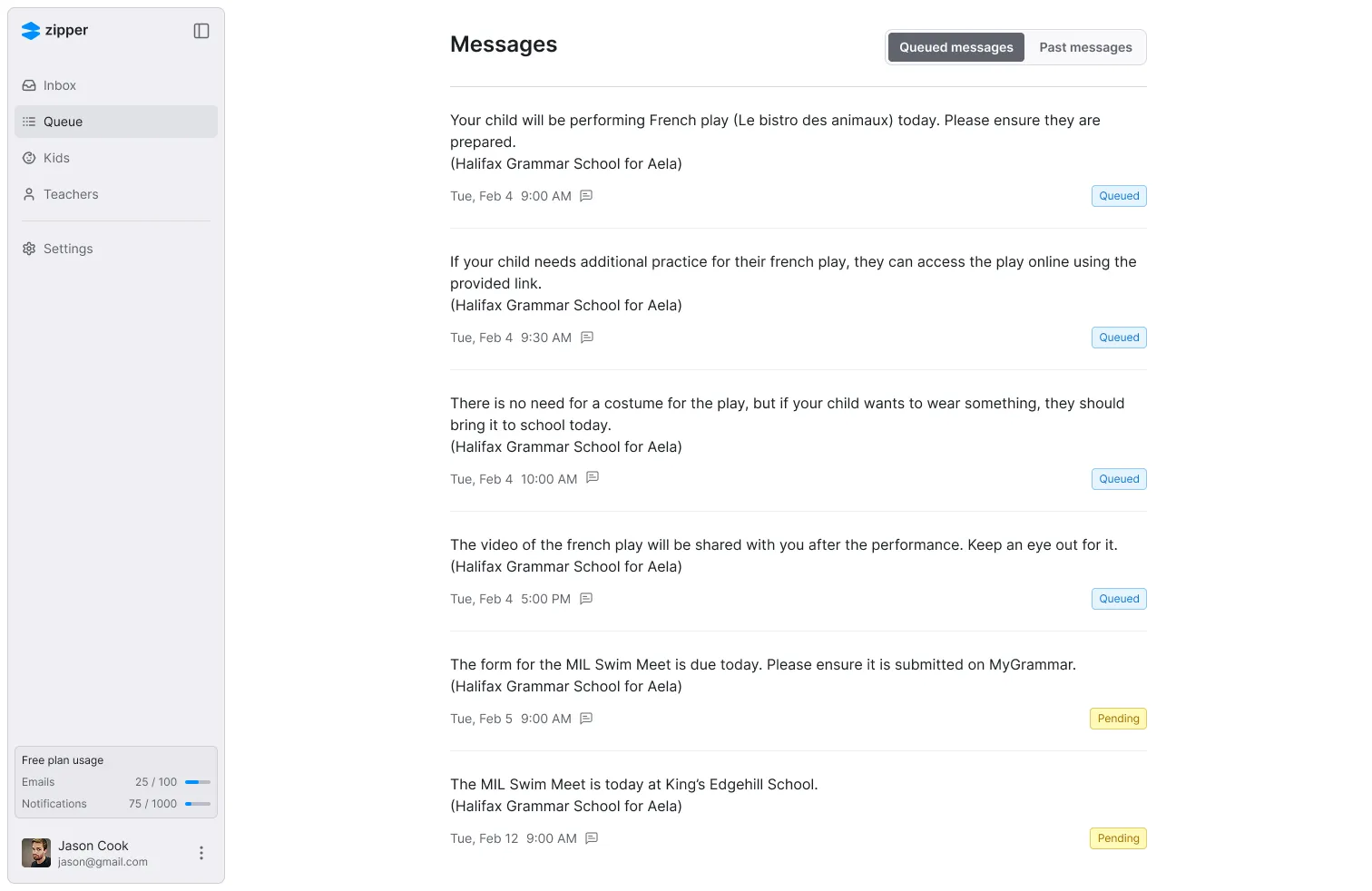1372x891 pixels.
Task: Open the Inbox page
Action: point(60,85)
